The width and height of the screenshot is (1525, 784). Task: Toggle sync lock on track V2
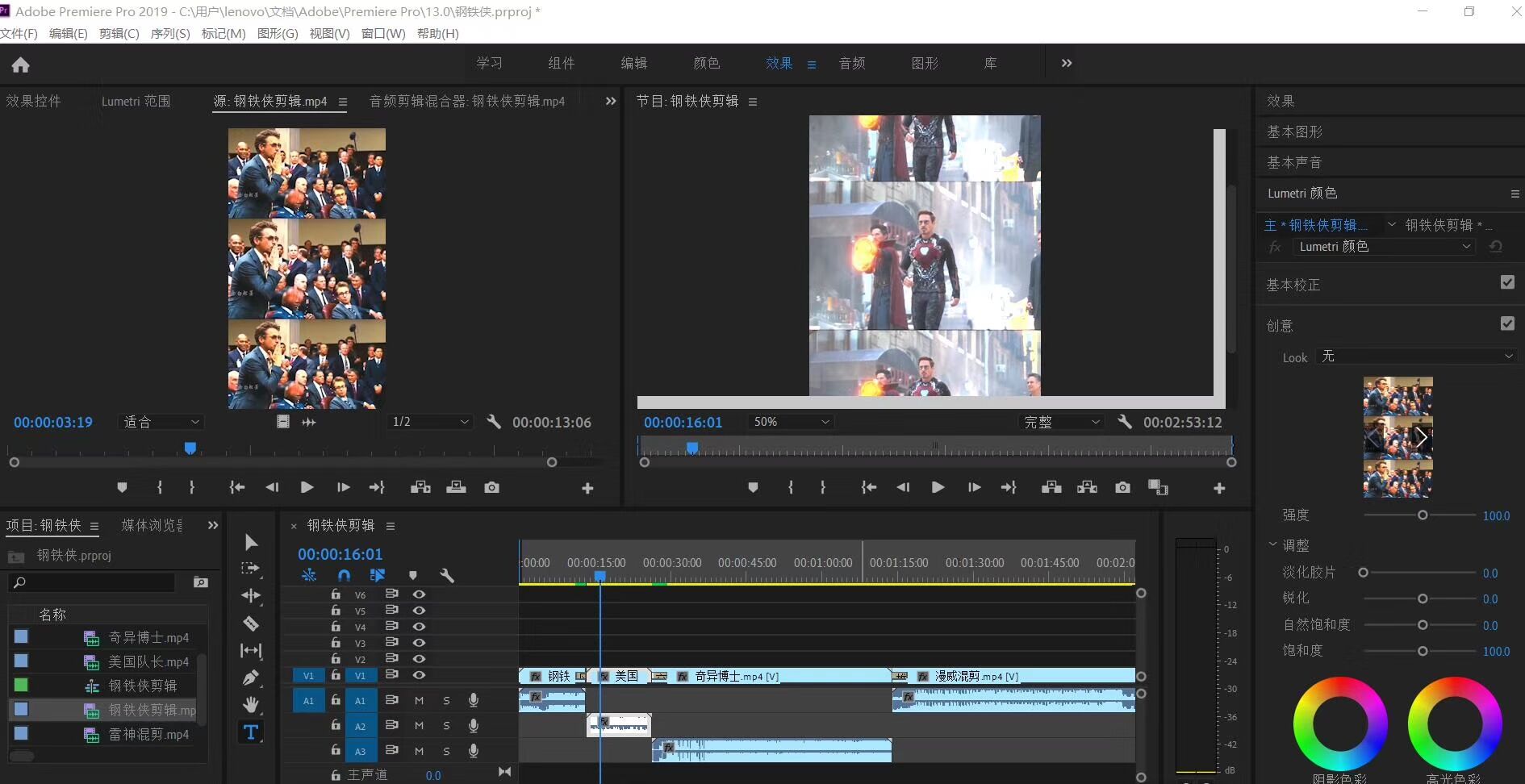391,659
